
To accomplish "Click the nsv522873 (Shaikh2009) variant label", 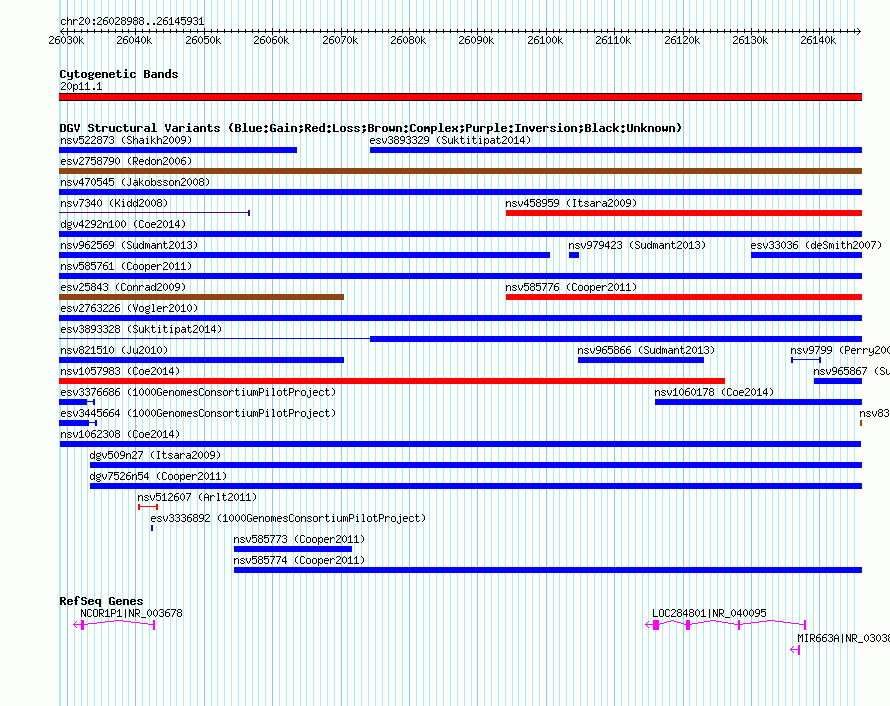I will 126,140.
